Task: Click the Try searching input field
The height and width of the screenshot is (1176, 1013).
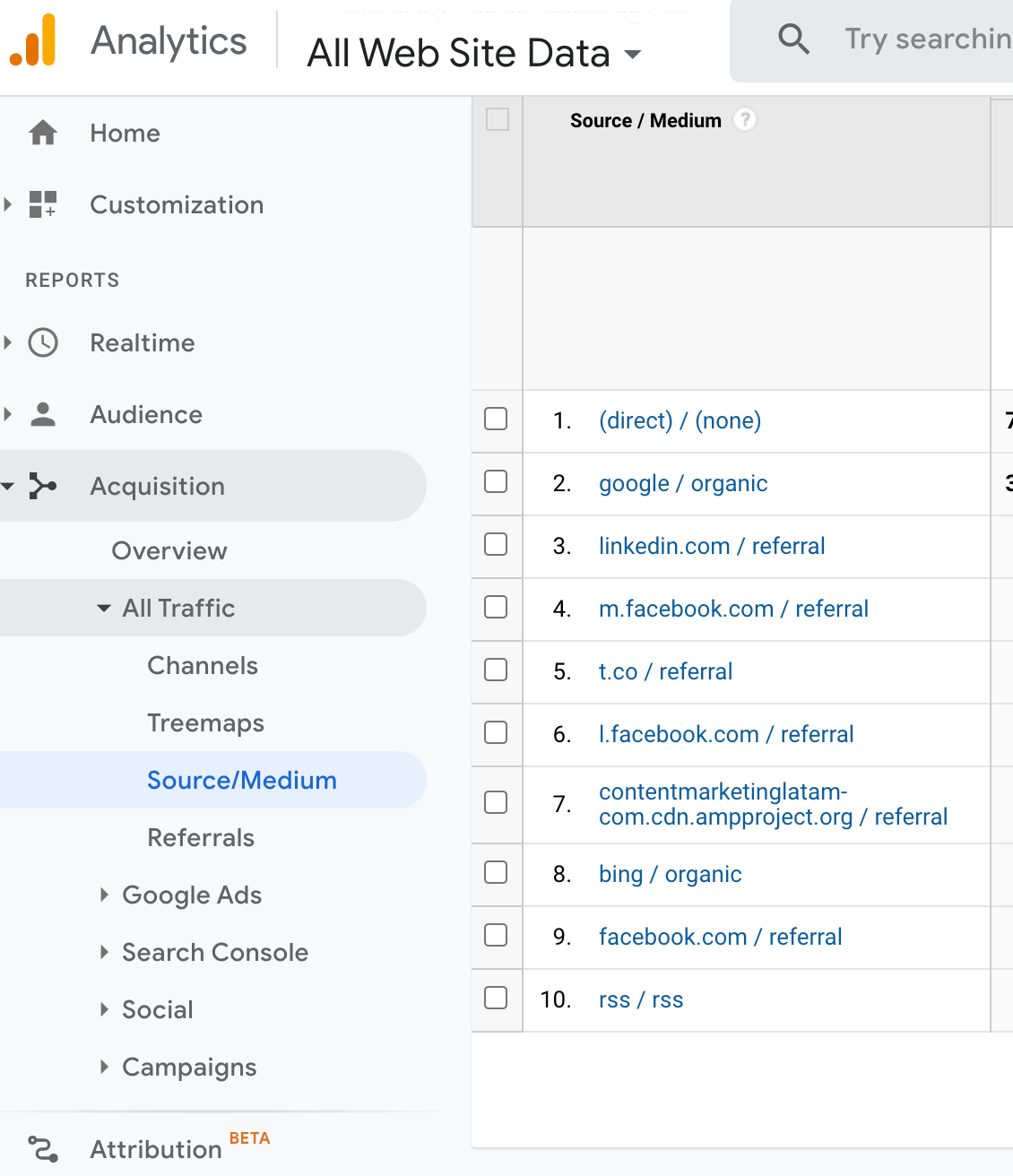Action: pyautogui.click(x=923, y=39)
